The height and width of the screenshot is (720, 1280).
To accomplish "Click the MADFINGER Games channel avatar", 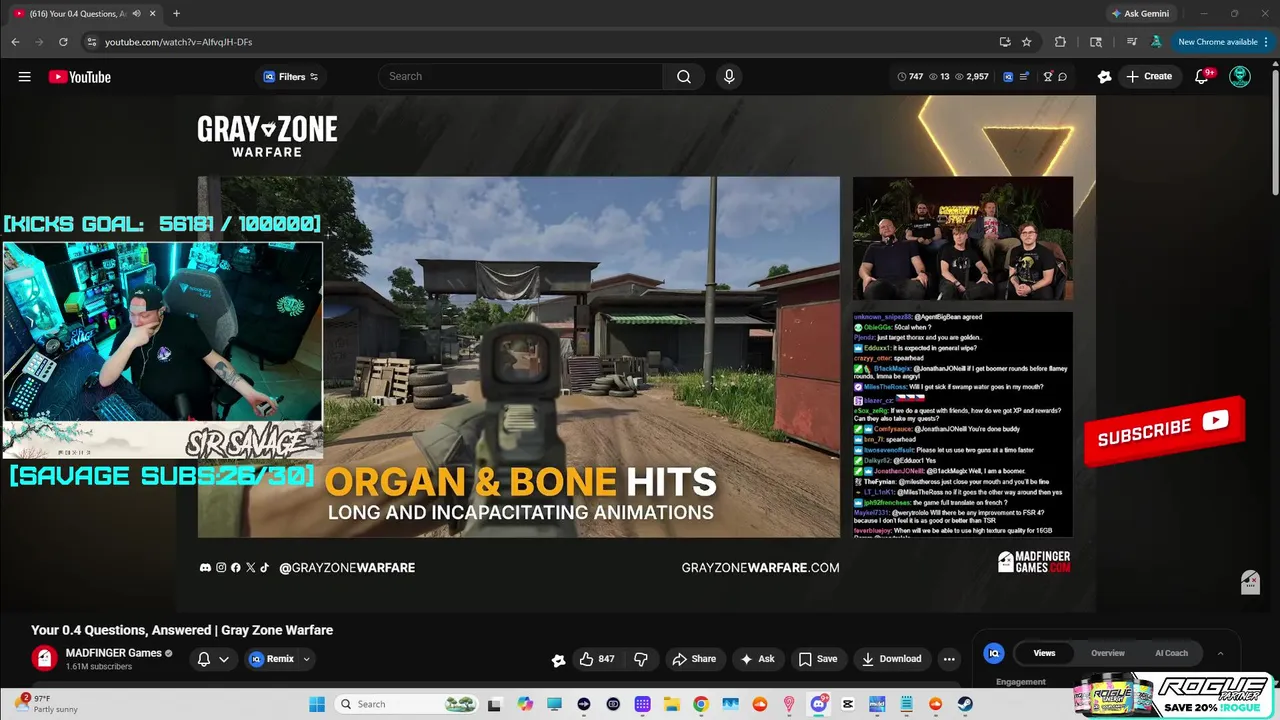I will [x=43, y=658].
